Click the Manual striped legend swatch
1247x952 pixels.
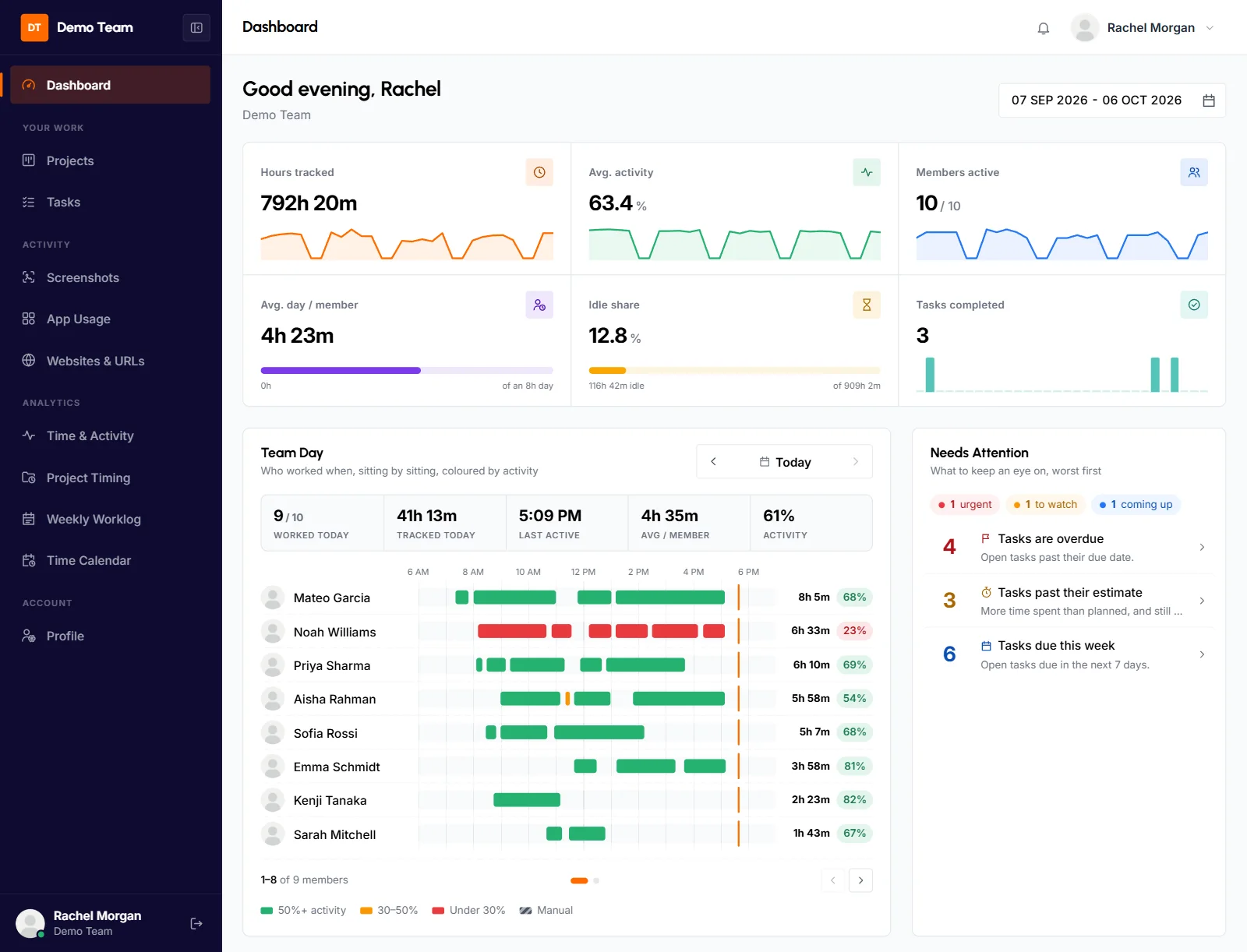click(x=525, y=911)
